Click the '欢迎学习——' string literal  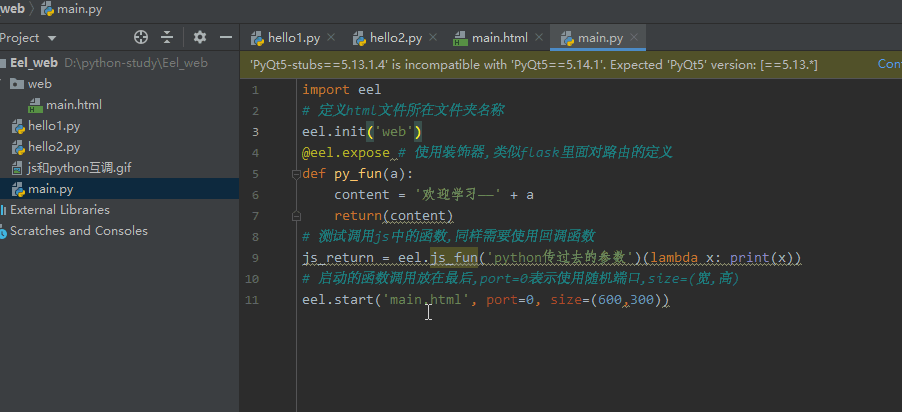coord(458,194)
